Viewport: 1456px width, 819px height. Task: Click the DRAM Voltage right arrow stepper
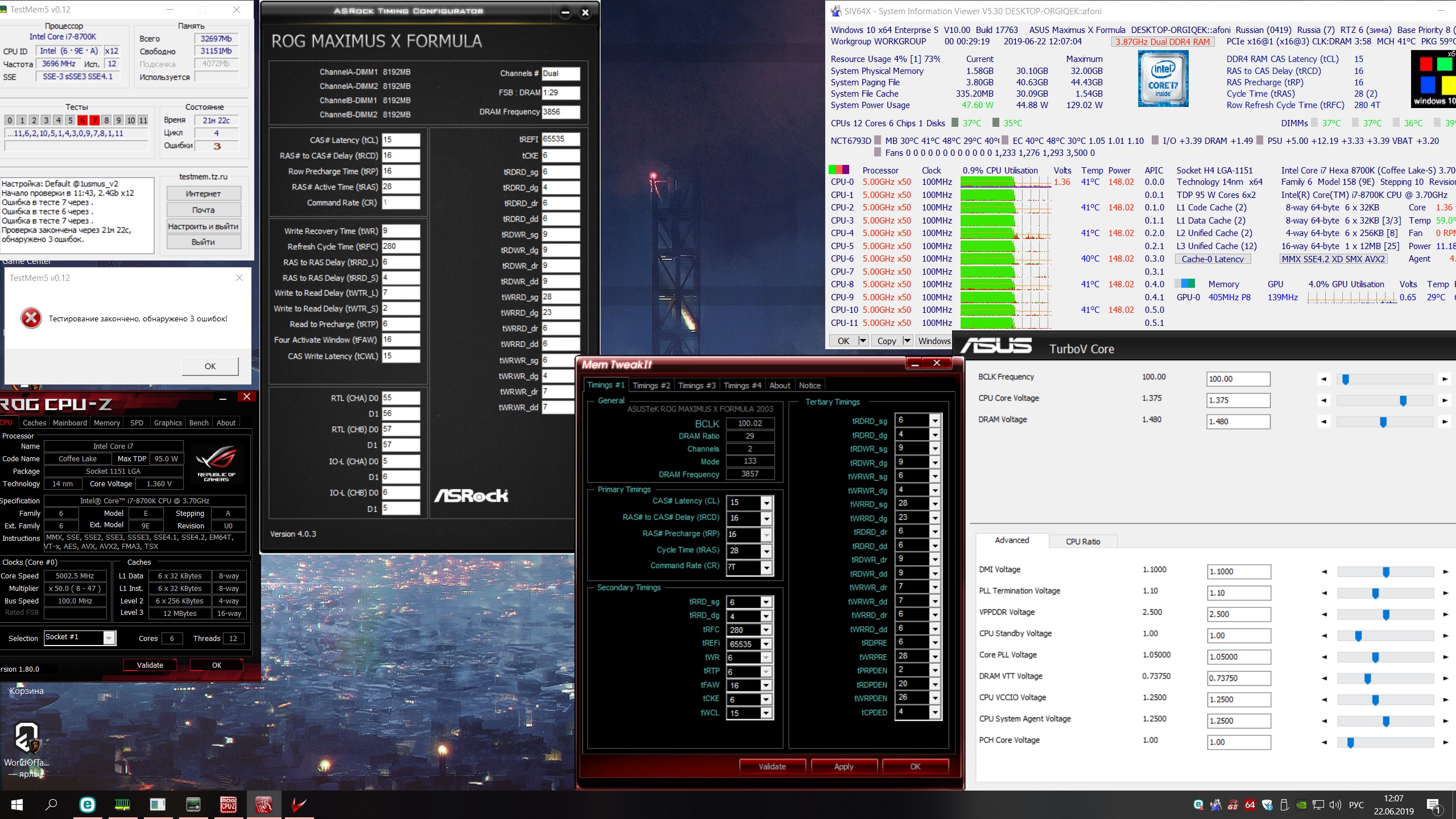(x=1445, y=421)
